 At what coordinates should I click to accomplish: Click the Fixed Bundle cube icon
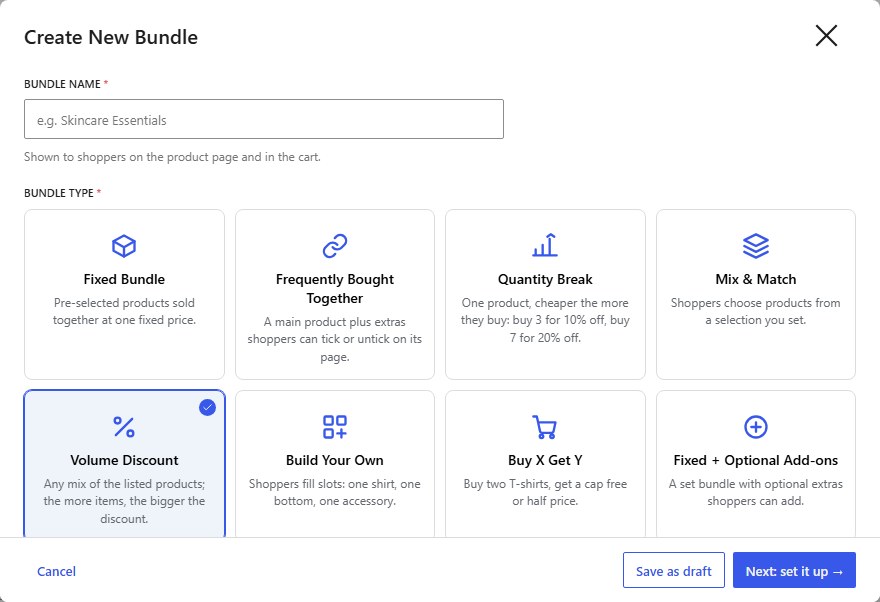tap(124, 246)
